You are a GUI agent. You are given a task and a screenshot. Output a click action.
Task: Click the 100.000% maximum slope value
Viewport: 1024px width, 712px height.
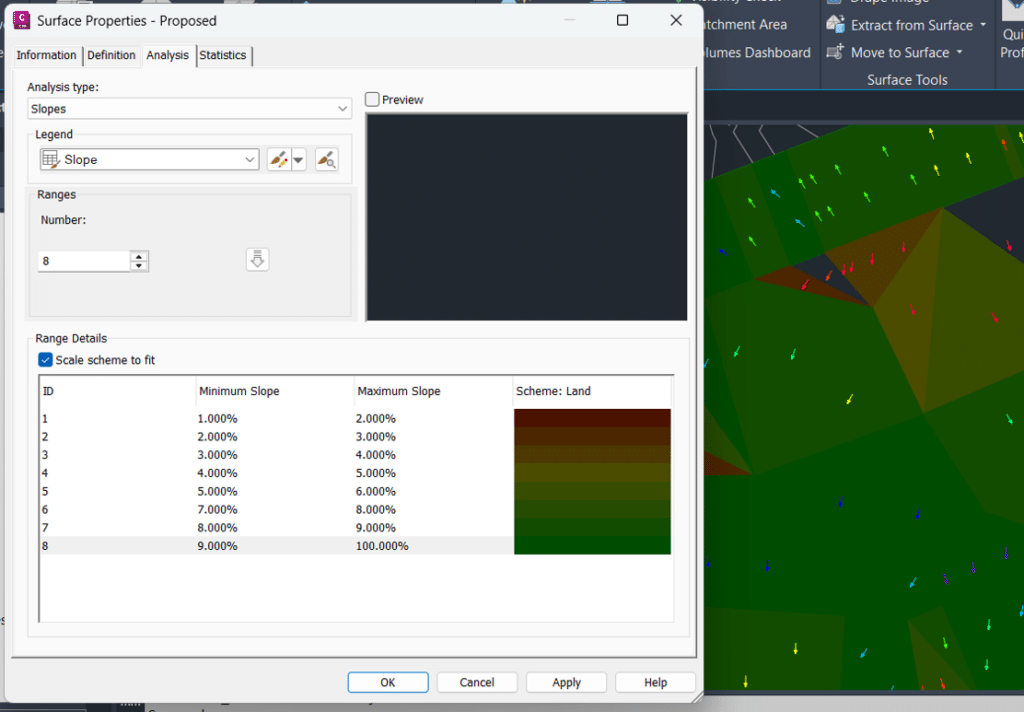[383, 545]
